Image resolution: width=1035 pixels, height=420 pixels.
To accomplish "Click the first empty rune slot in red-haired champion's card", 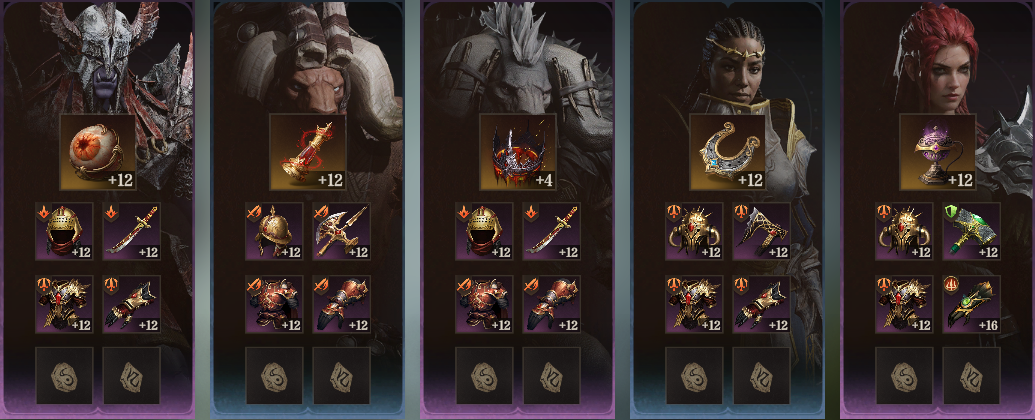I will (x=904, y=376).
